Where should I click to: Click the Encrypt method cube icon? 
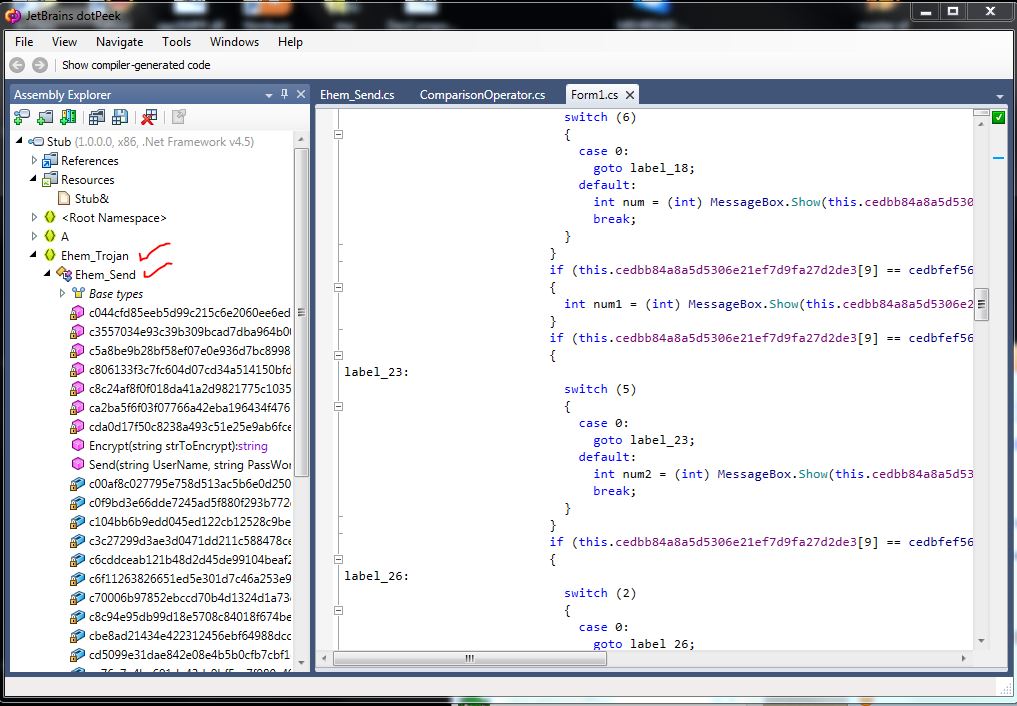[78, 445]
